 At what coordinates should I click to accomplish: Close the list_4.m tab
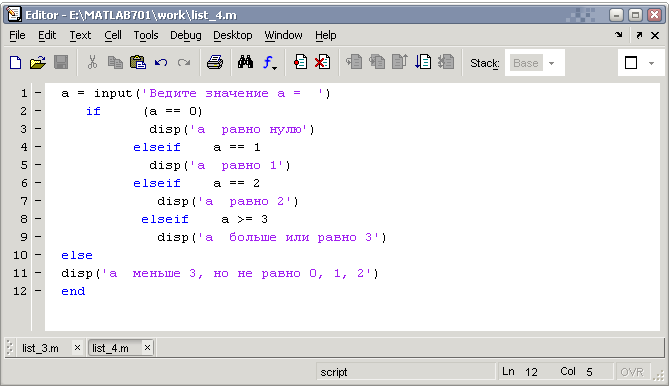(147, 348)
